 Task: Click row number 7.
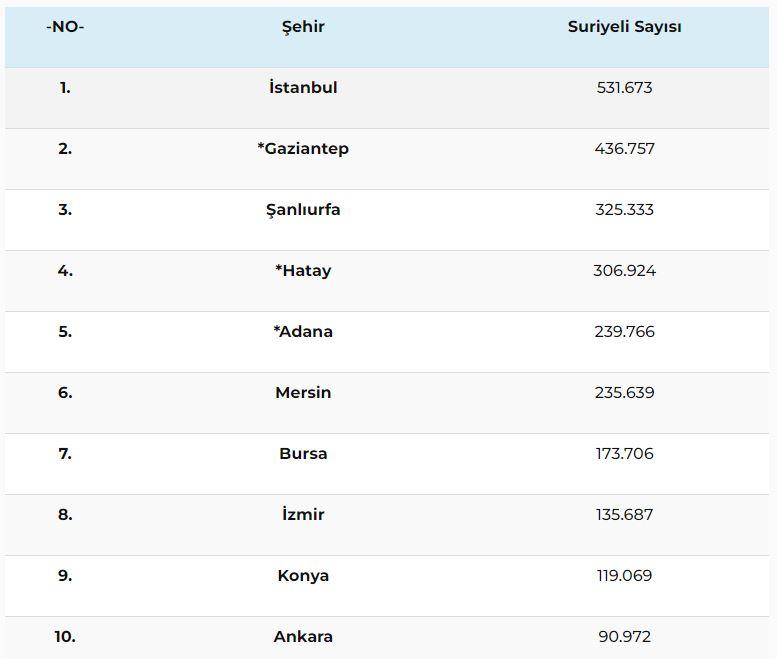pyautogui.click(x=65, y=453)
